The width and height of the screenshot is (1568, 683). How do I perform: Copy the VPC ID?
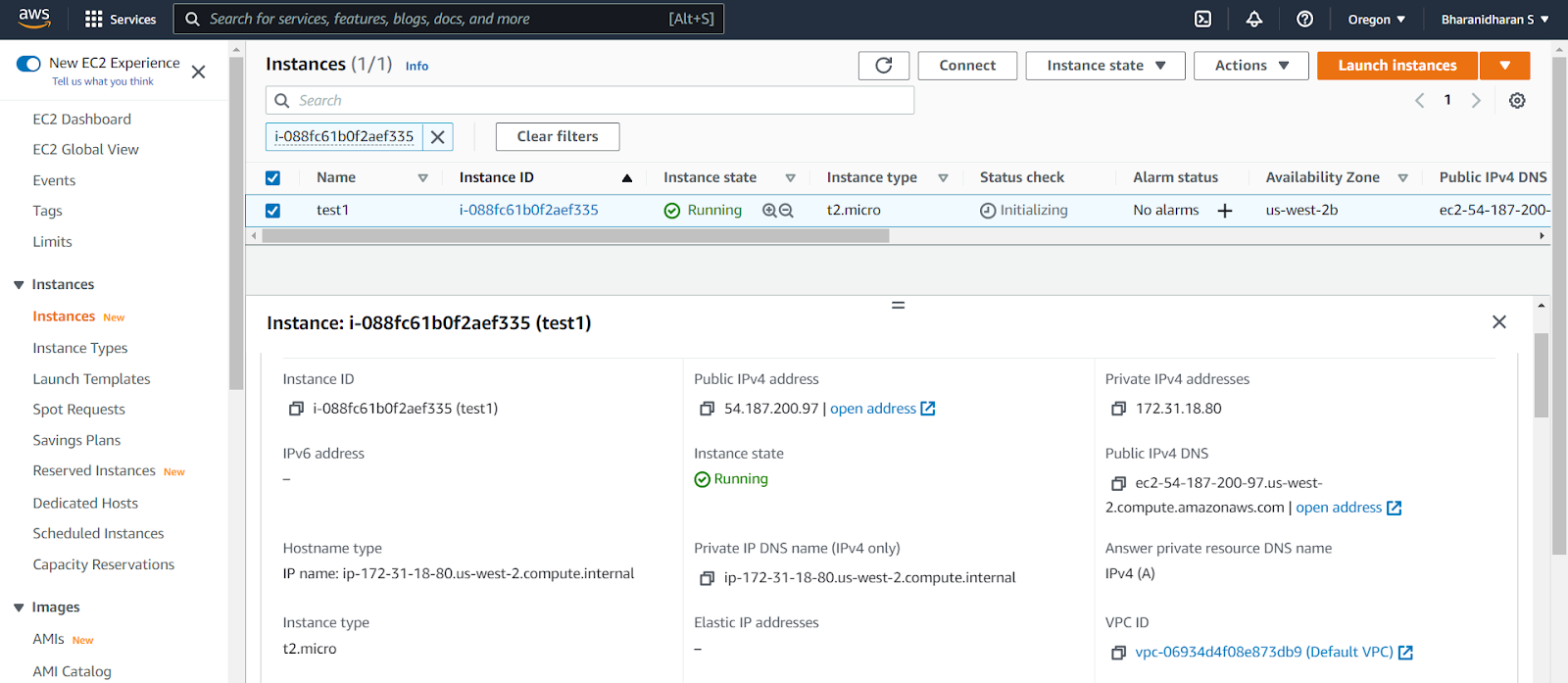pos(1118,653)
